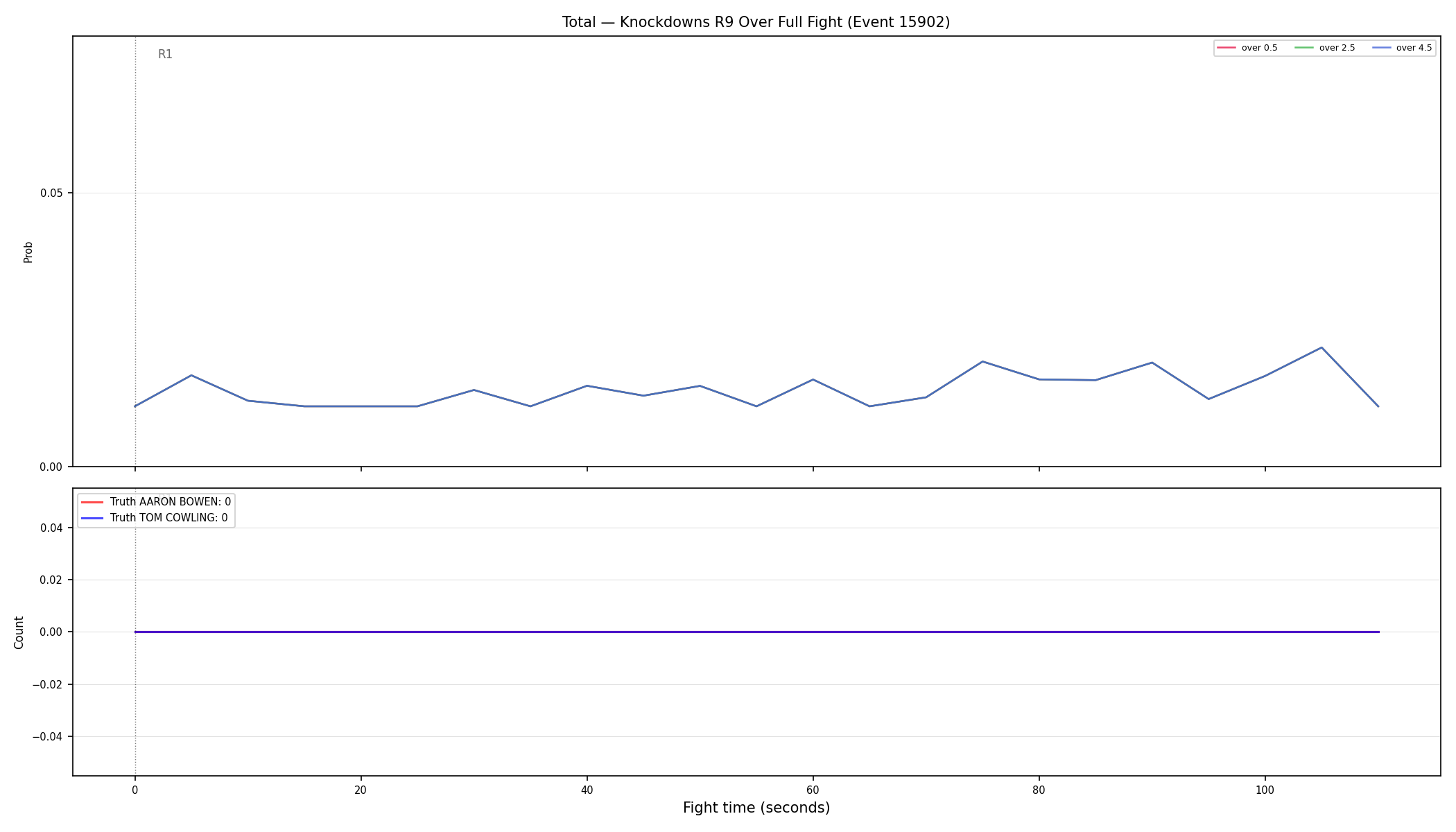Click the chart title mentioning Event 15902

tap(756, 22)
